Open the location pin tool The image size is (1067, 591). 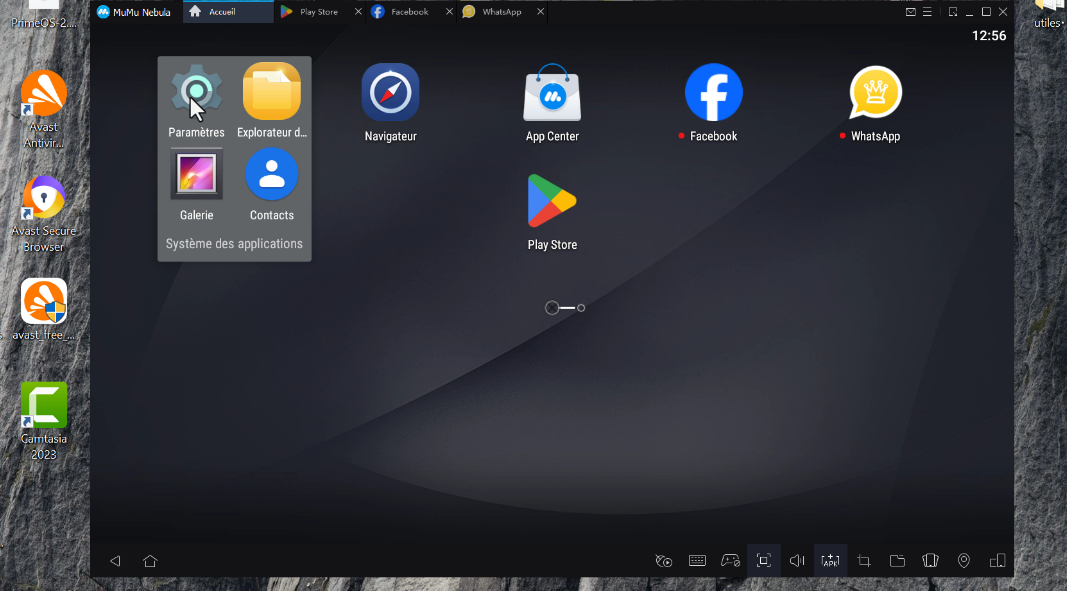click(x=964, y=561)
